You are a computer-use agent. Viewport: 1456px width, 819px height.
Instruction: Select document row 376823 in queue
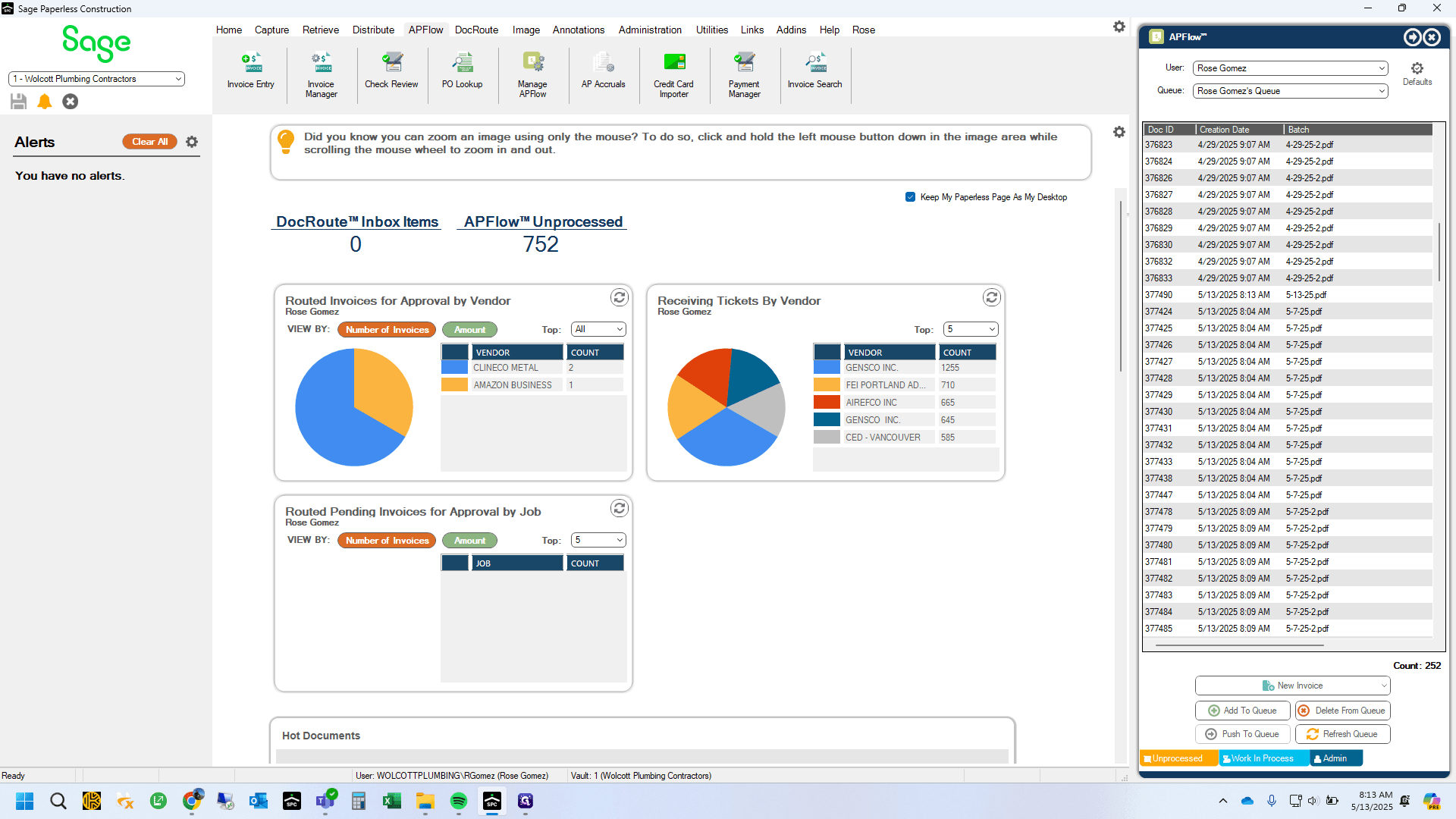pos(1288,145)
